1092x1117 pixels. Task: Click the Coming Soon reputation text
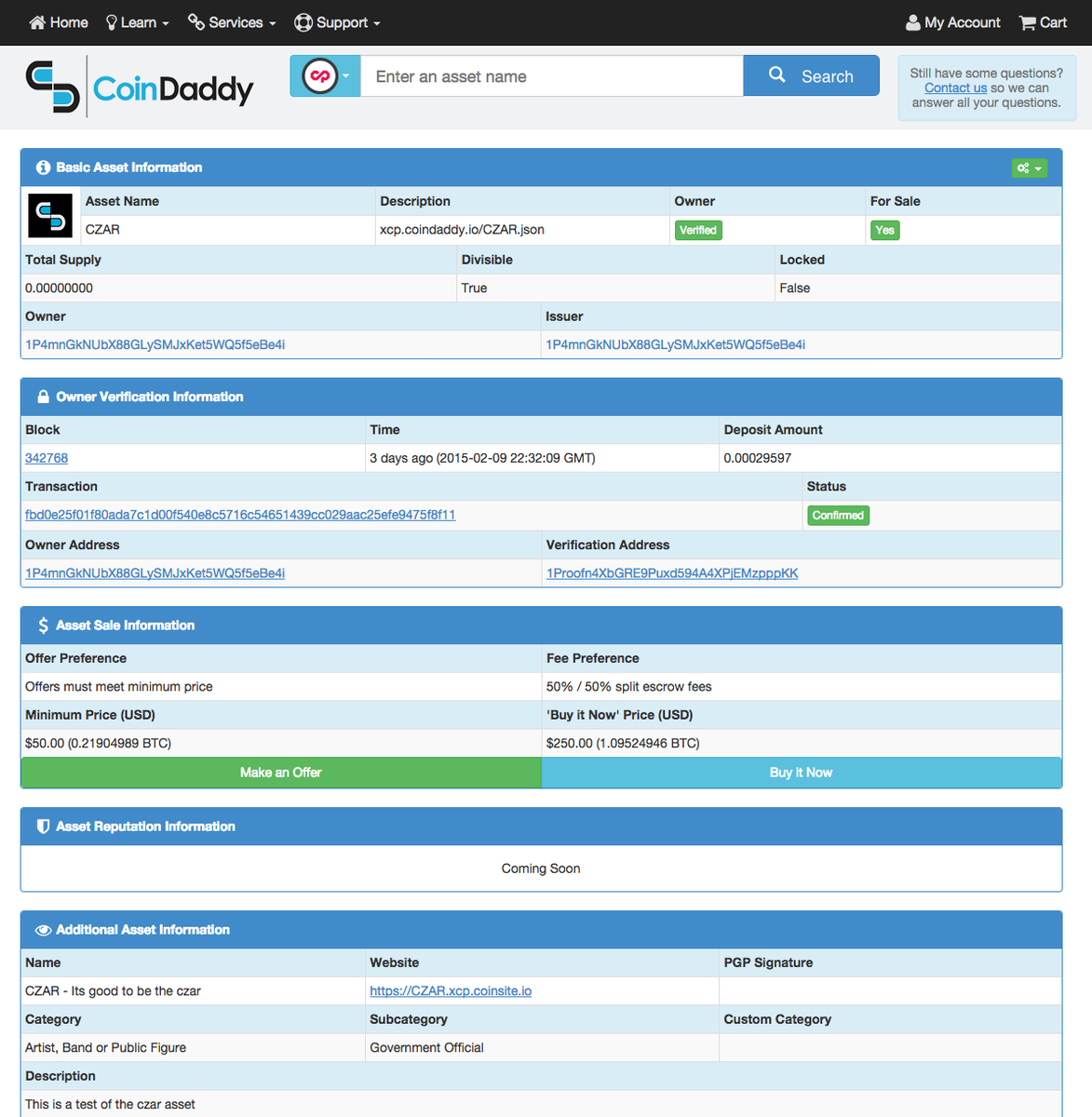click(x=541, y=868)
